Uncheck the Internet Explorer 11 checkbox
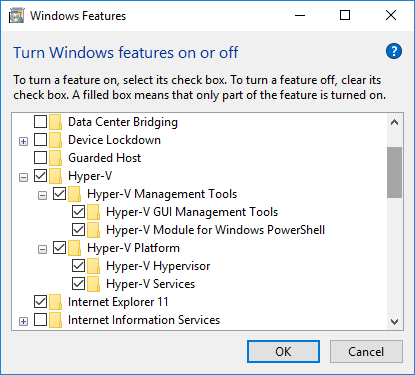The image size is (415, 375). pyautogui.click(x=40, y=302)
